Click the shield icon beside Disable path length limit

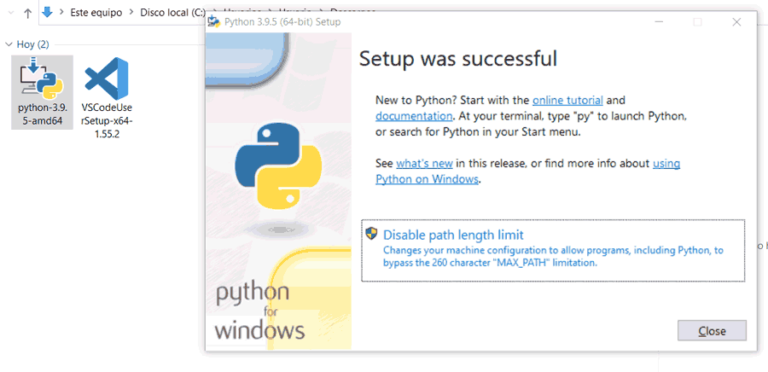tap(372, 233)
